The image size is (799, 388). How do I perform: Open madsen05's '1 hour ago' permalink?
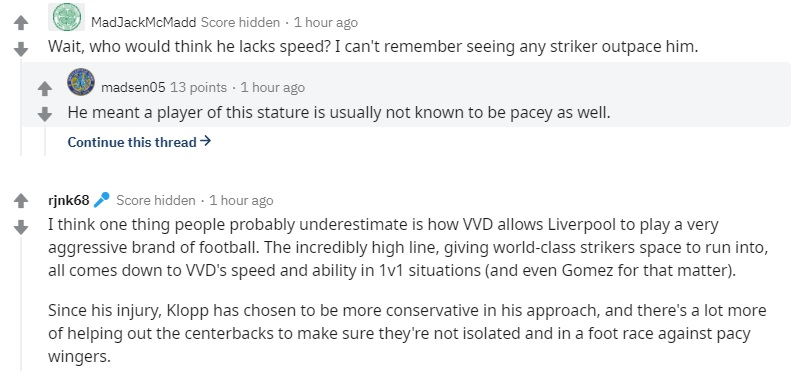point(273,88)
